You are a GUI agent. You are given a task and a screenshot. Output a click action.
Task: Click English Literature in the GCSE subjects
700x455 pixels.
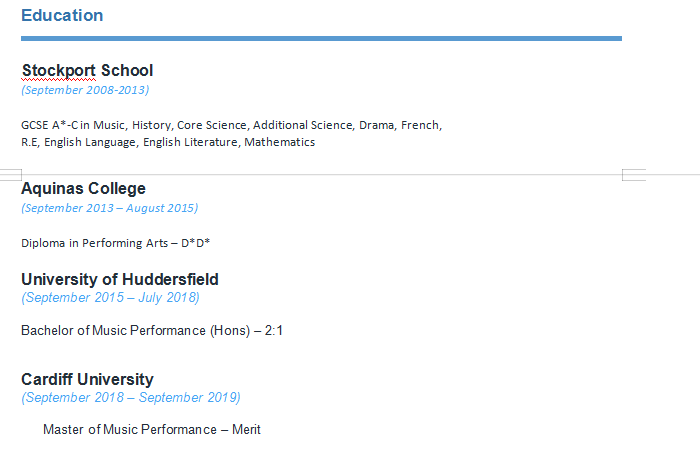[190, 142]
